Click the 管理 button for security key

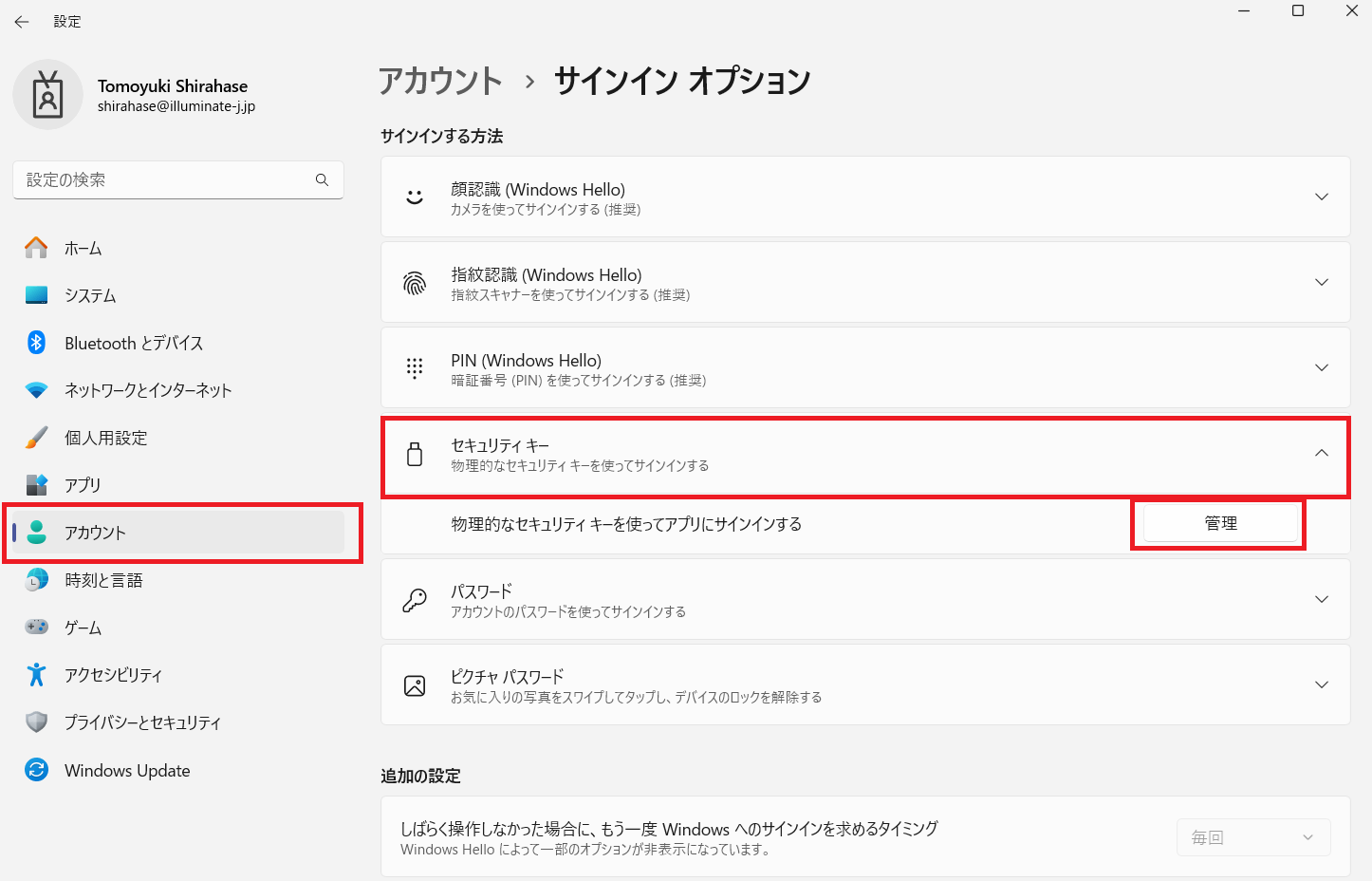[x=1220, y=523]
